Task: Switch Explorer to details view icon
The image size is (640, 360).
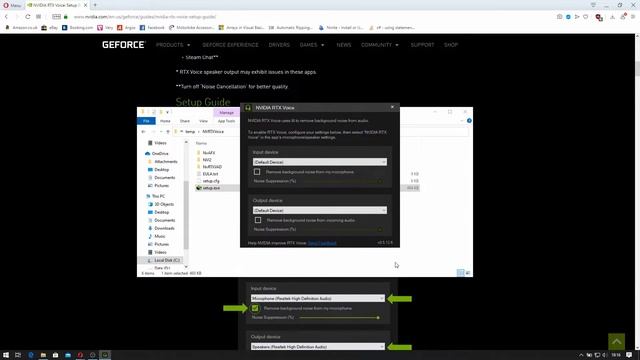Action: [x=460, y=273]
